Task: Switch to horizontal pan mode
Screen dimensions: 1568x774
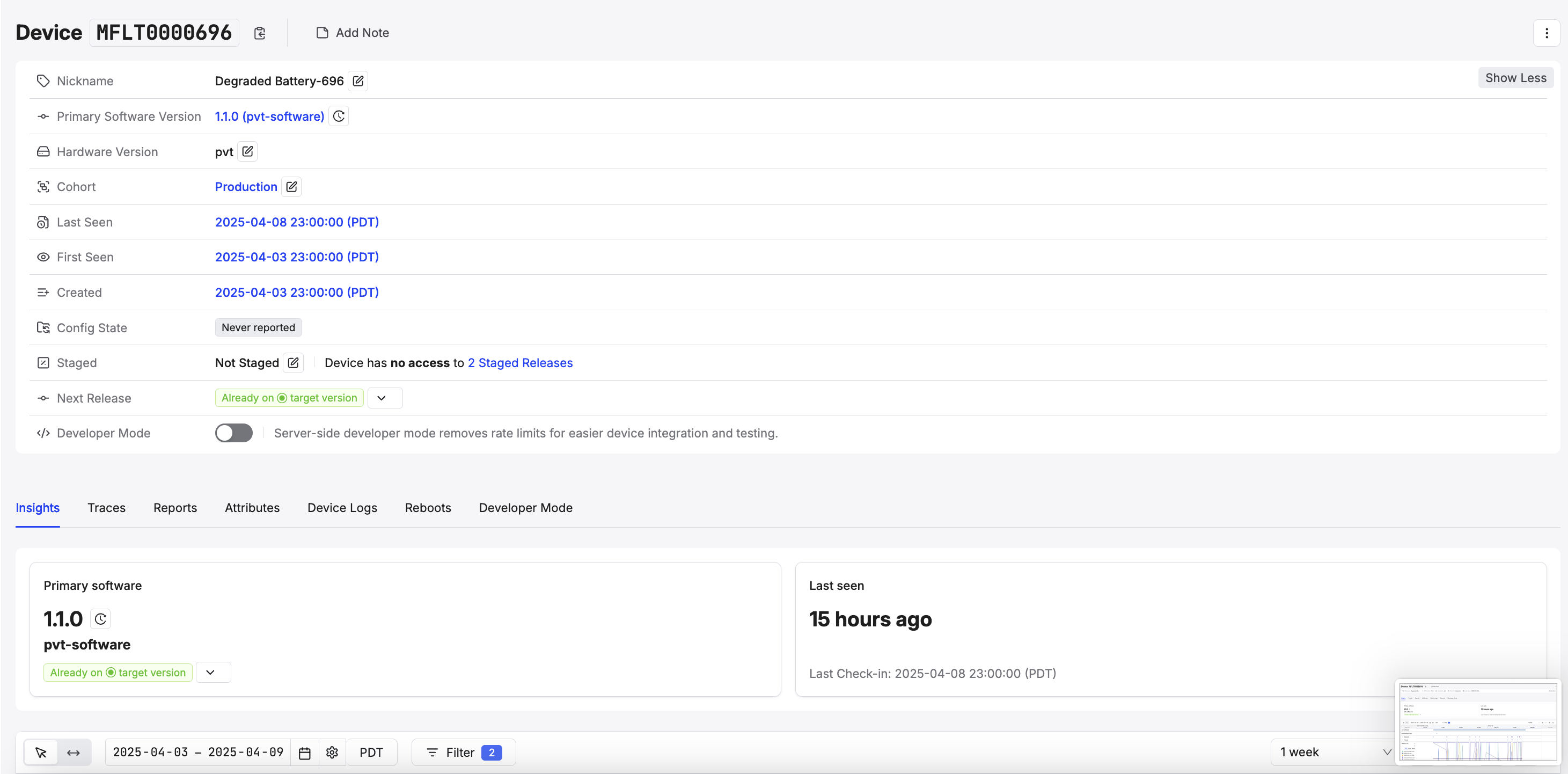Action: (x=74, y=753)
